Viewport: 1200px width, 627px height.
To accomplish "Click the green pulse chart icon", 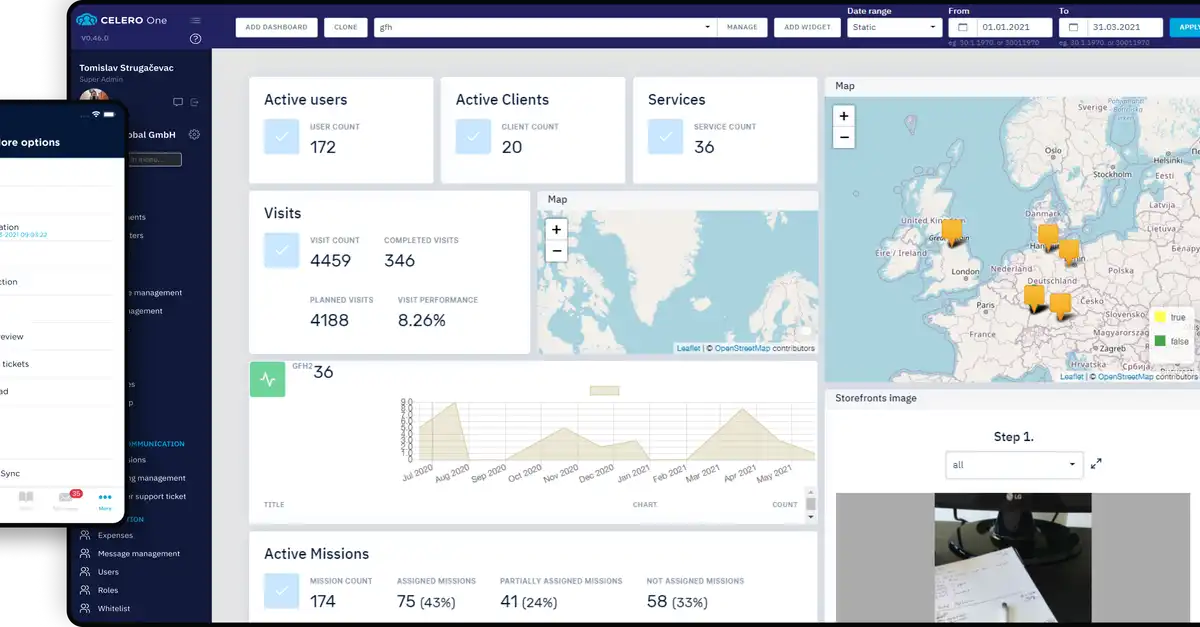I will [x=267, y=379].
